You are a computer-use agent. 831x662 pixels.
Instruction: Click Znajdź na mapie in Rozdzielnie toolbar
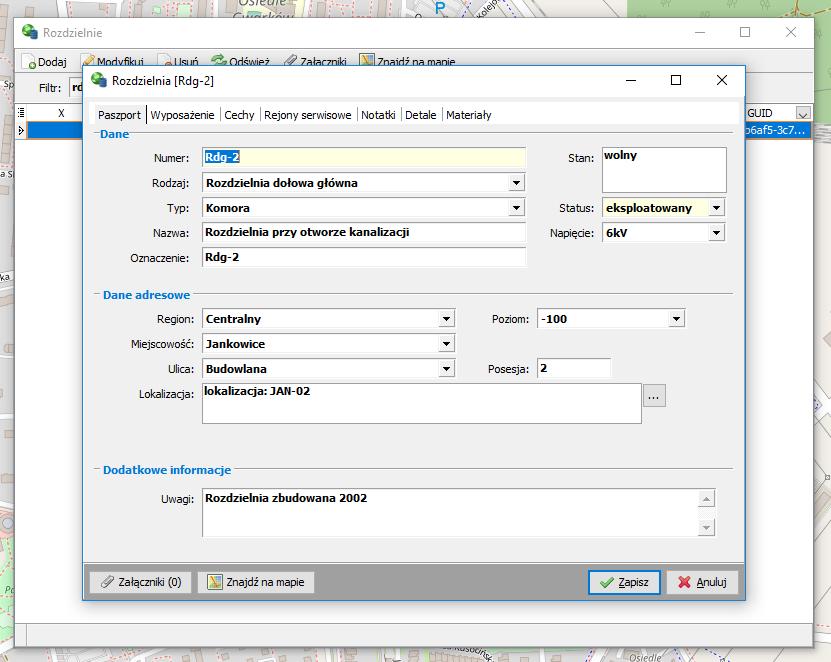point(408,61)
